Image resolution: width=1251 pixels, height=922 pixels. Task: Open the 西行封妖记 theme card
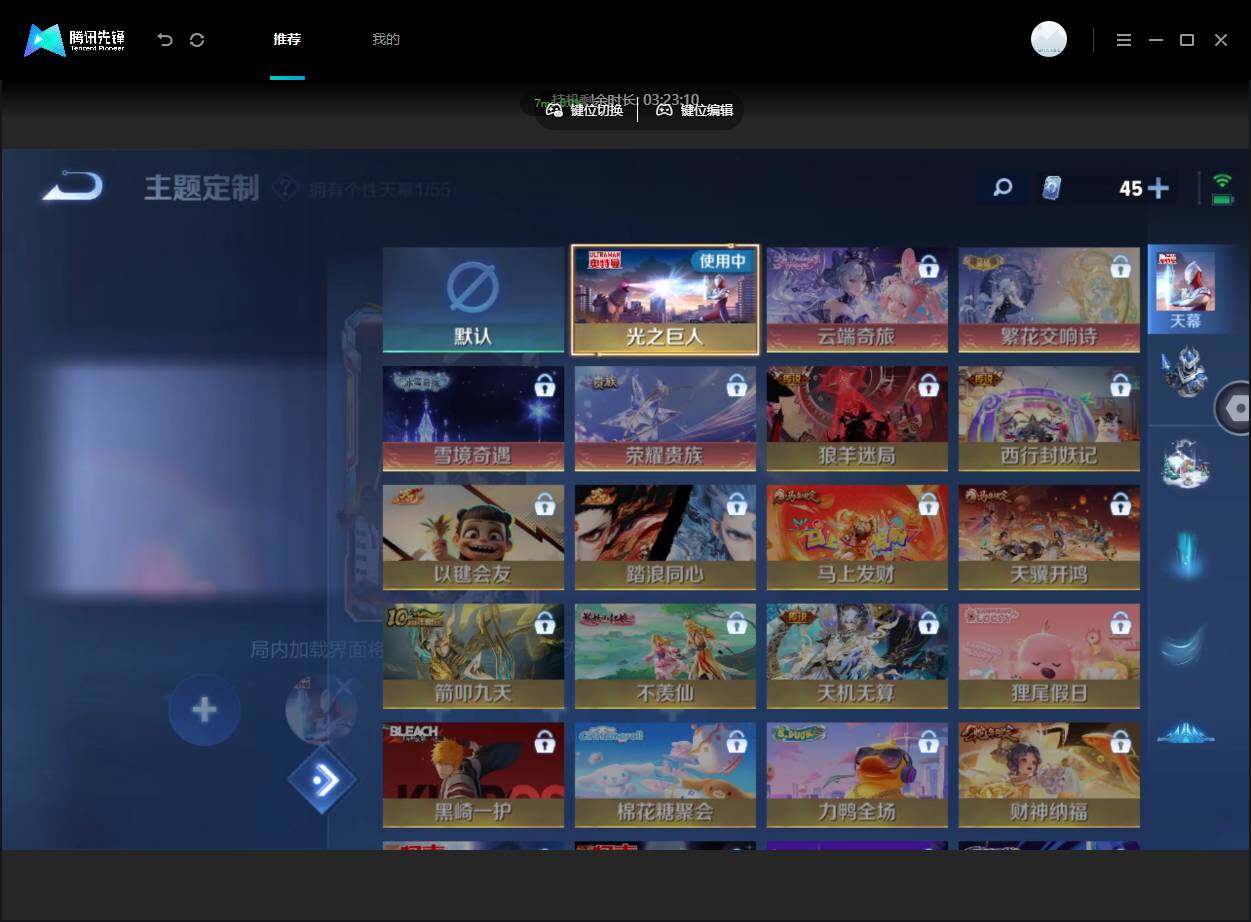coord(1049,418)
